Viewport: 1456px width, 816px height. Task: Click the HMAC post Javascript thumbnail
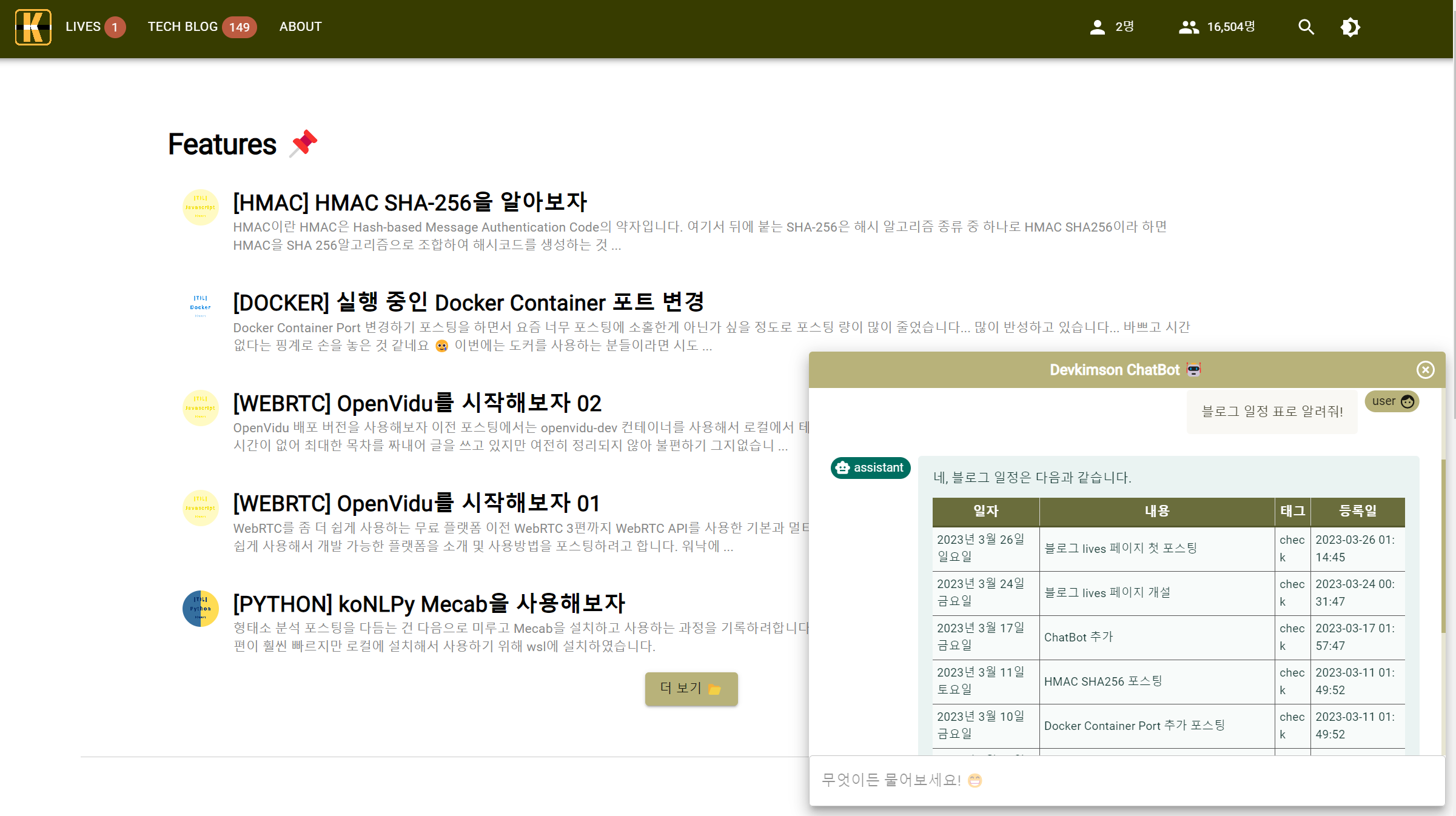tap(200, 207)
